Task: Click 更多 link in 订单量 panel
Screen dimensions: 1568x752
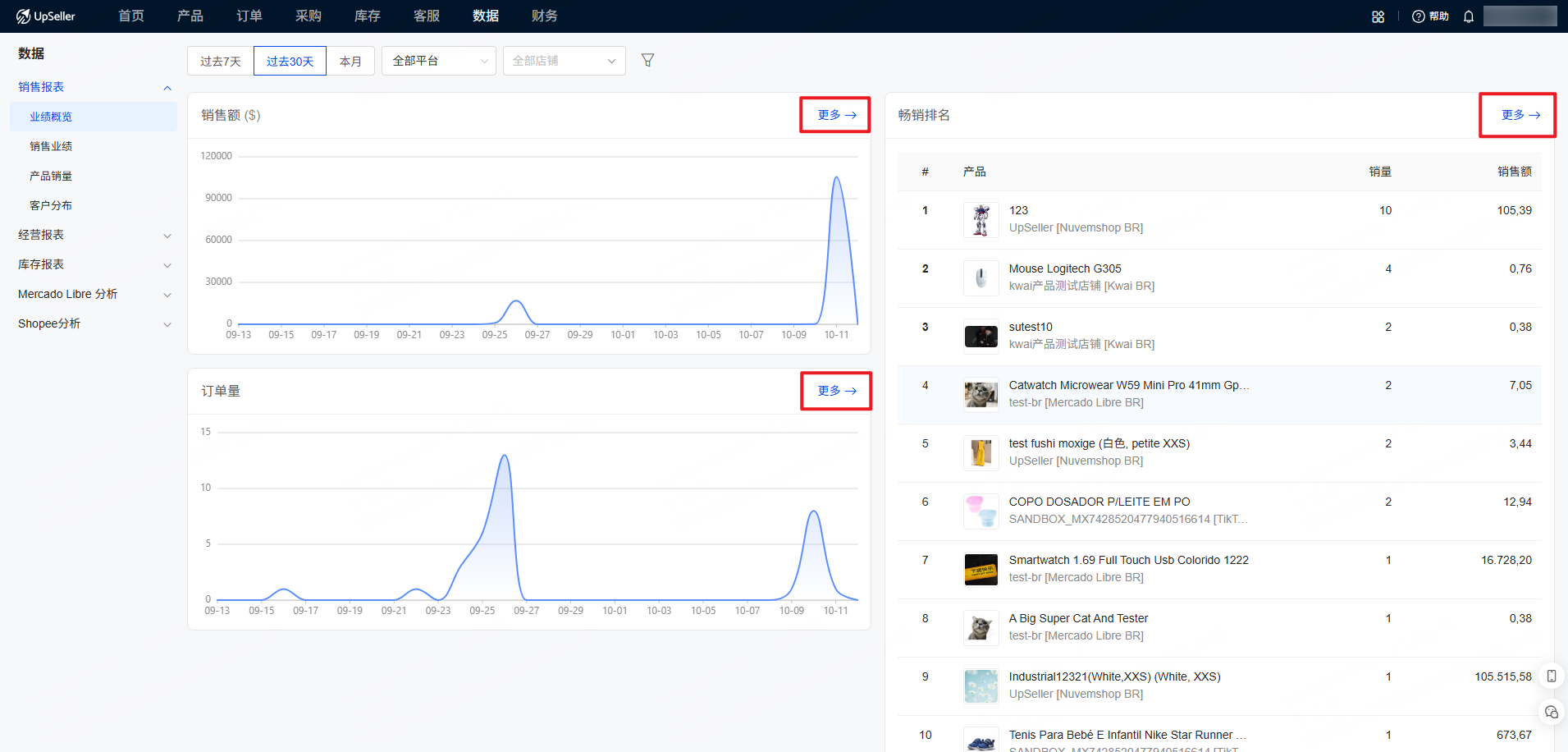Action: [836, 391]
